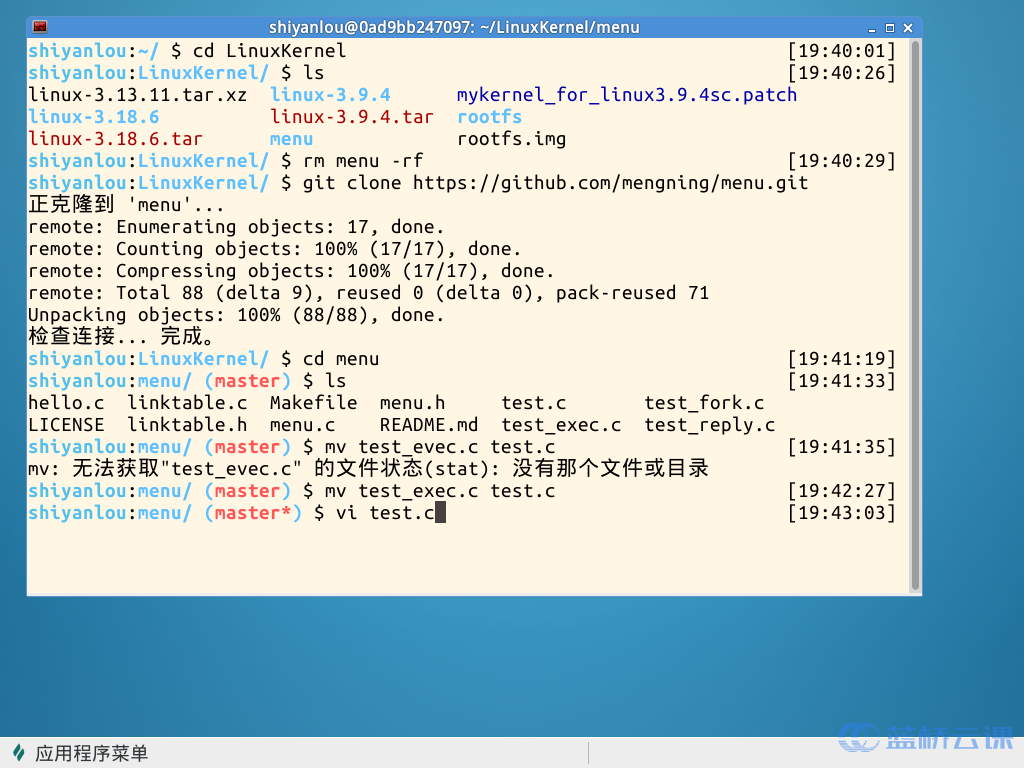This screenshot has width=1024, height=768.
Task: Click the timestamp [19:41:19]
Action: (841, 359)
